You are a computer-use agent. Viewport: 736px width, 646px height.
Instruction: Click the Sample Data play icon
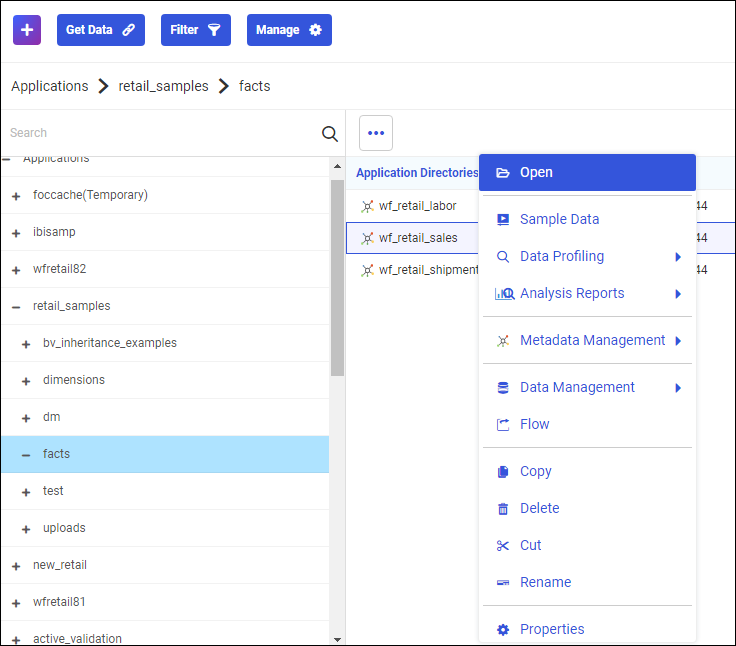[503, 220]
